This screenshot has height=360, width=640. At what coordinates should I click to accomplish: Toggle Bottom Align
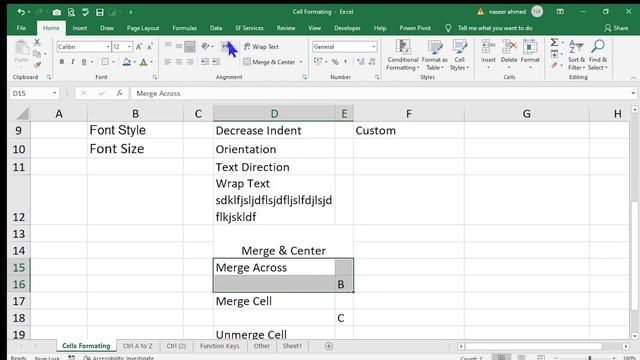coord(190,47)
